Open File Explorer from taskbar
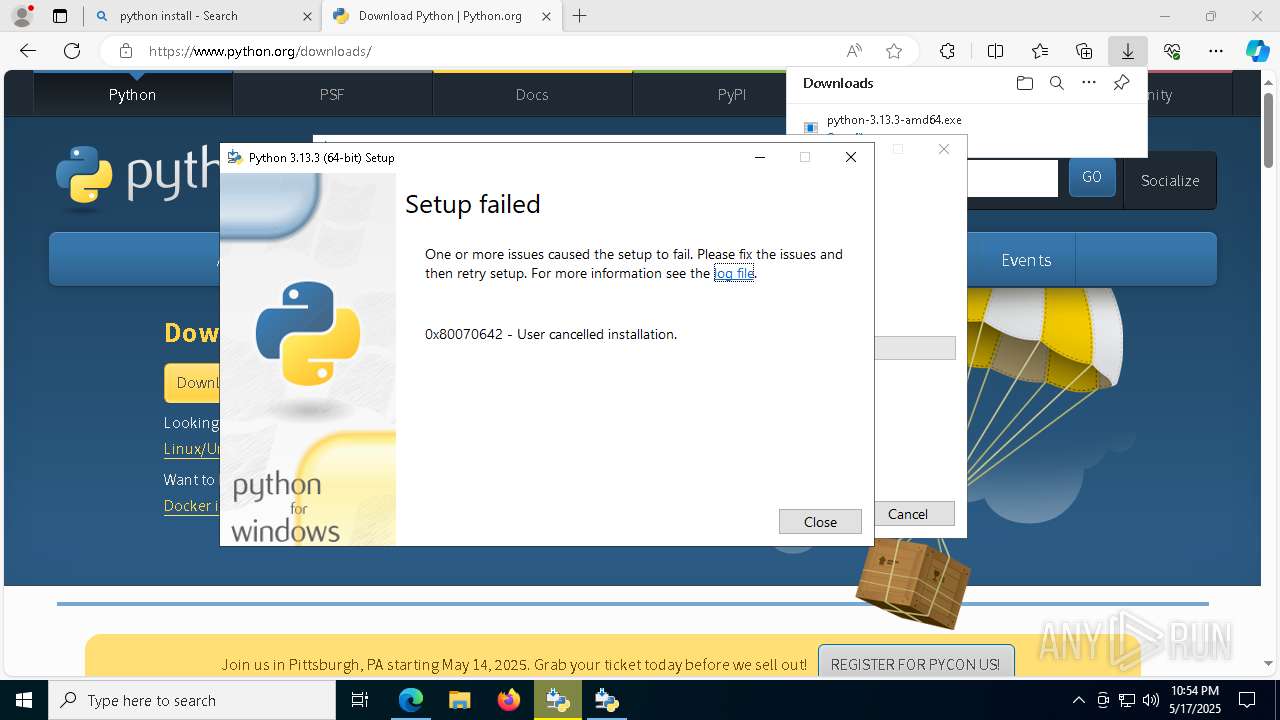 point(459,700)
